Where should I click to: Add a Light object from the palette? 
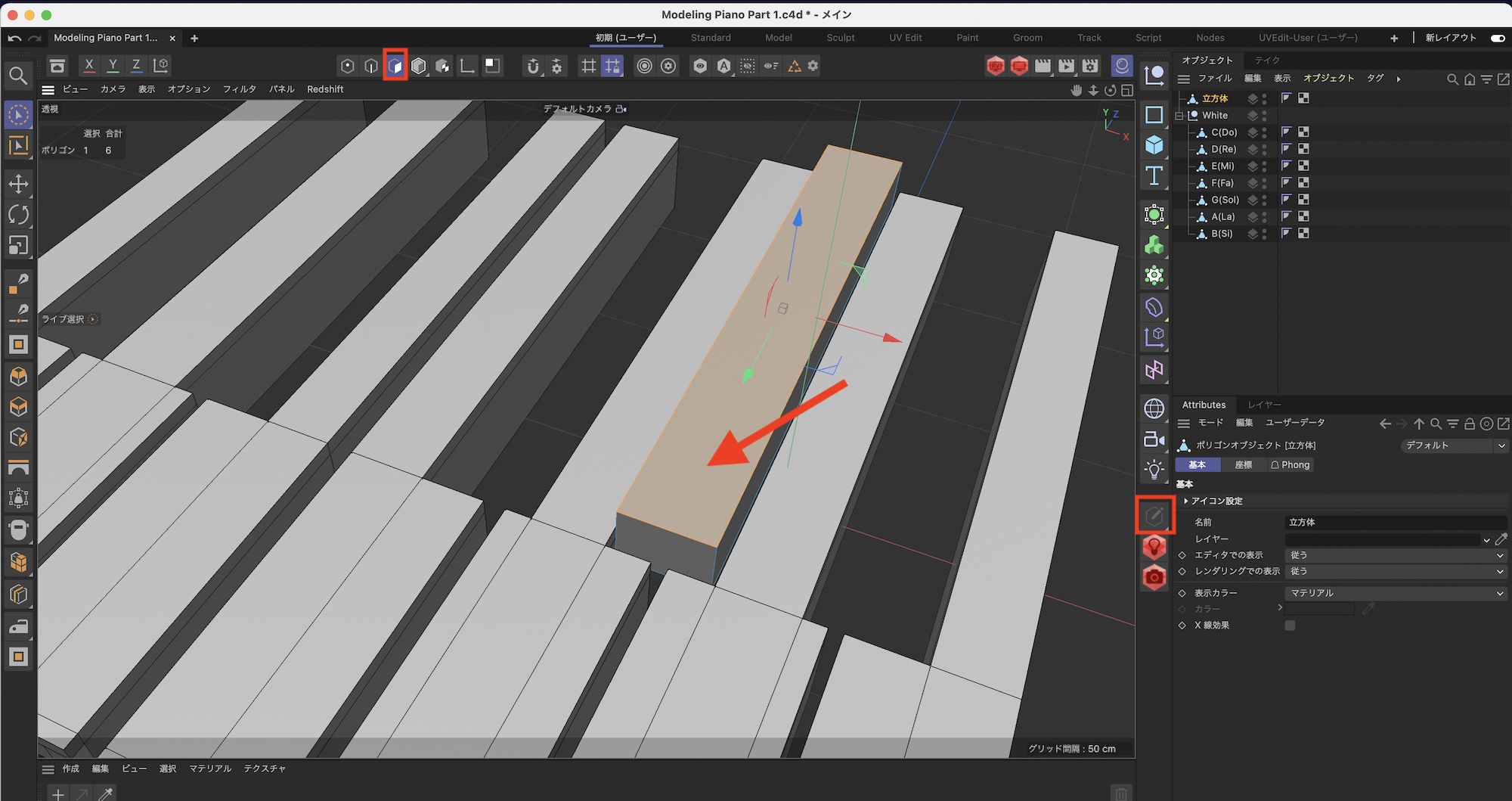point(1154,470)
